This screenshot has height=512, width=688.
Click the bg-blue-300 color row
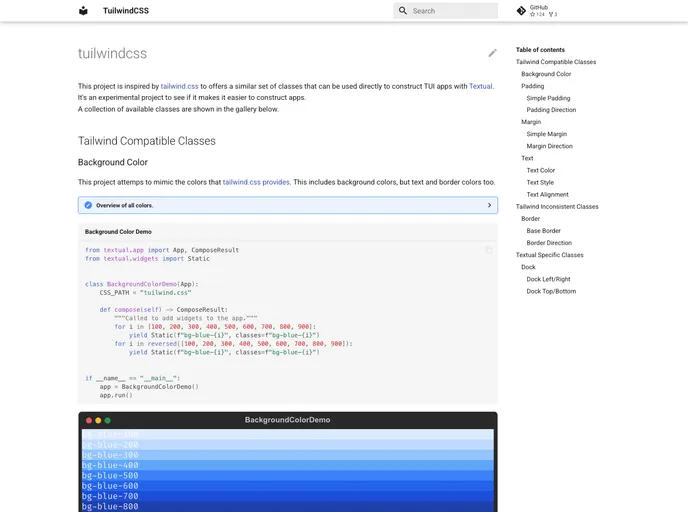click(x=288, y=455)
